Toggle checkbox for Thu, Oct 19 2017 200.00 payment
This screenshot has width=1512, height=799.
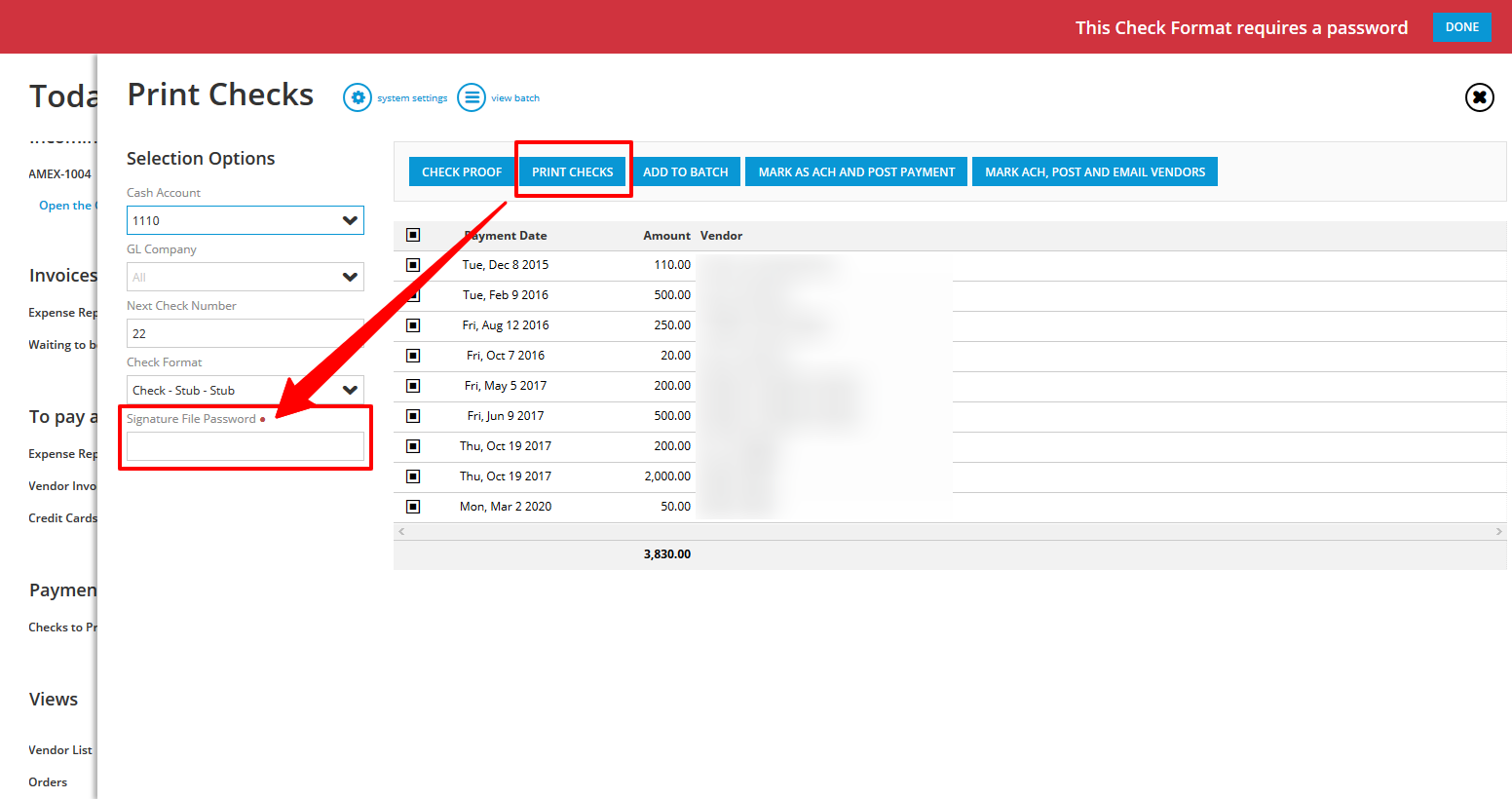tap(413, 446)
